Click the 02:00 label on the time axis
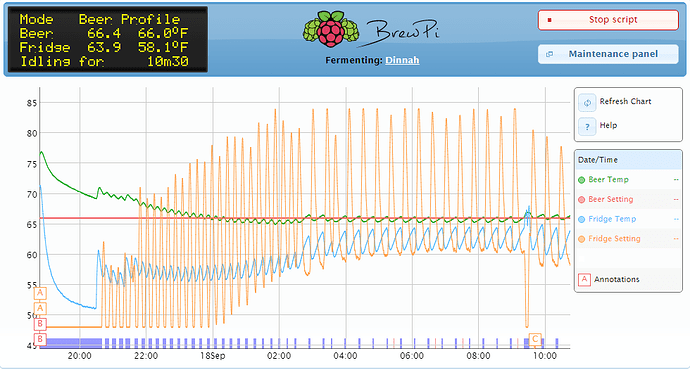The height and width of the screenshot is (370, 690). click(279, 355)
